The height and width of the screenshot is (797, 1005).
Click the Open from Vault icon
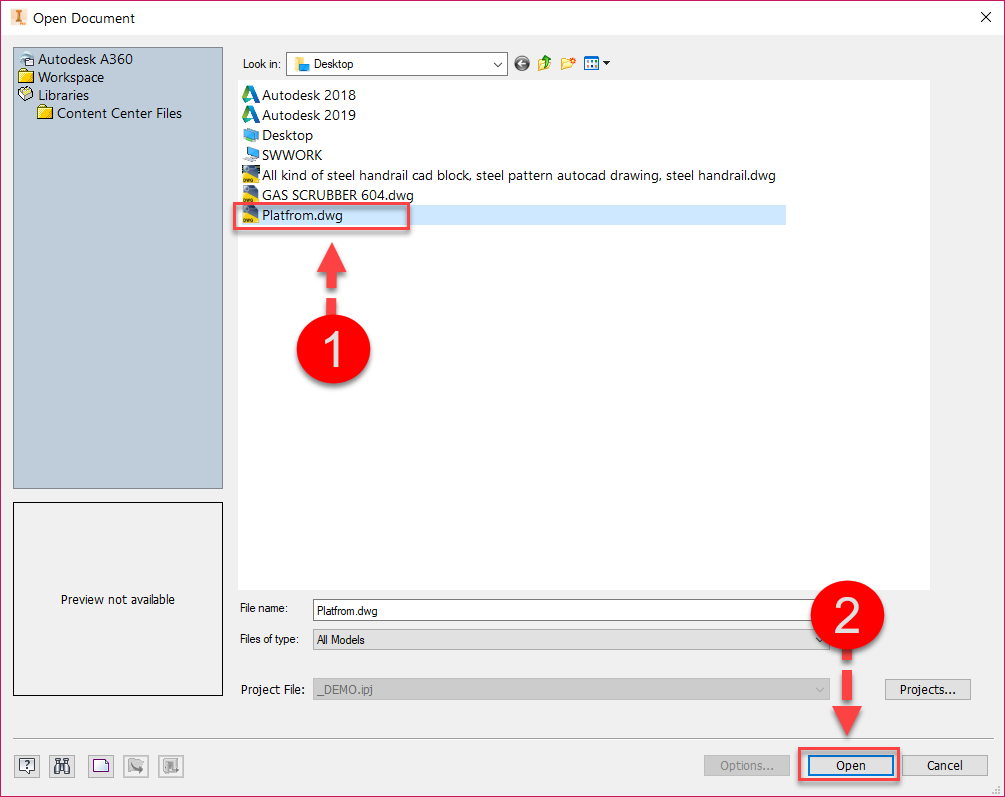[170, 766]
